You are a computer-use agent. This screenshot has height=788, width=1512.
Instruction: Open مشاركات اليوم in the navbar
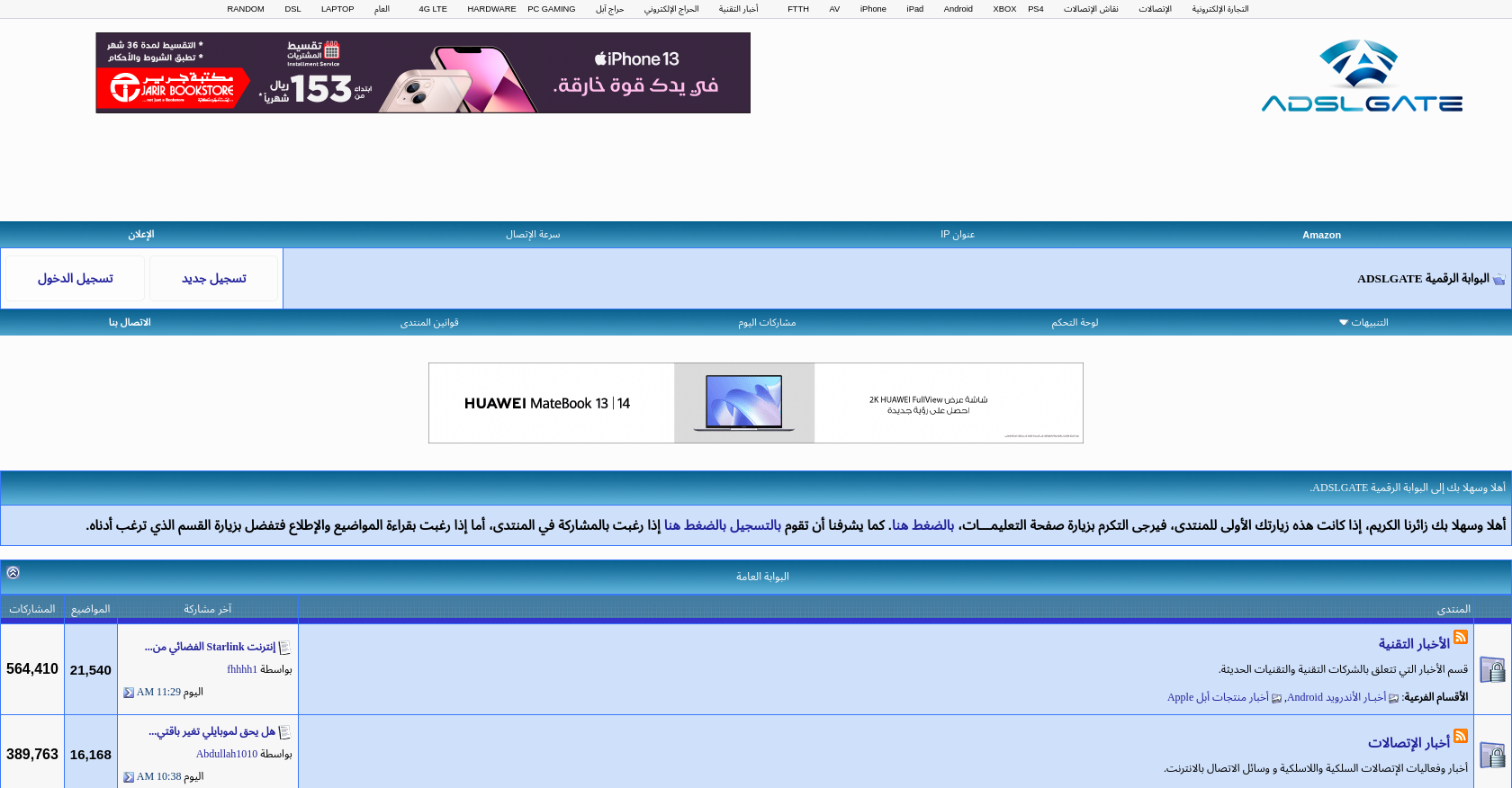pyautogui.click(x=767, y=322)
